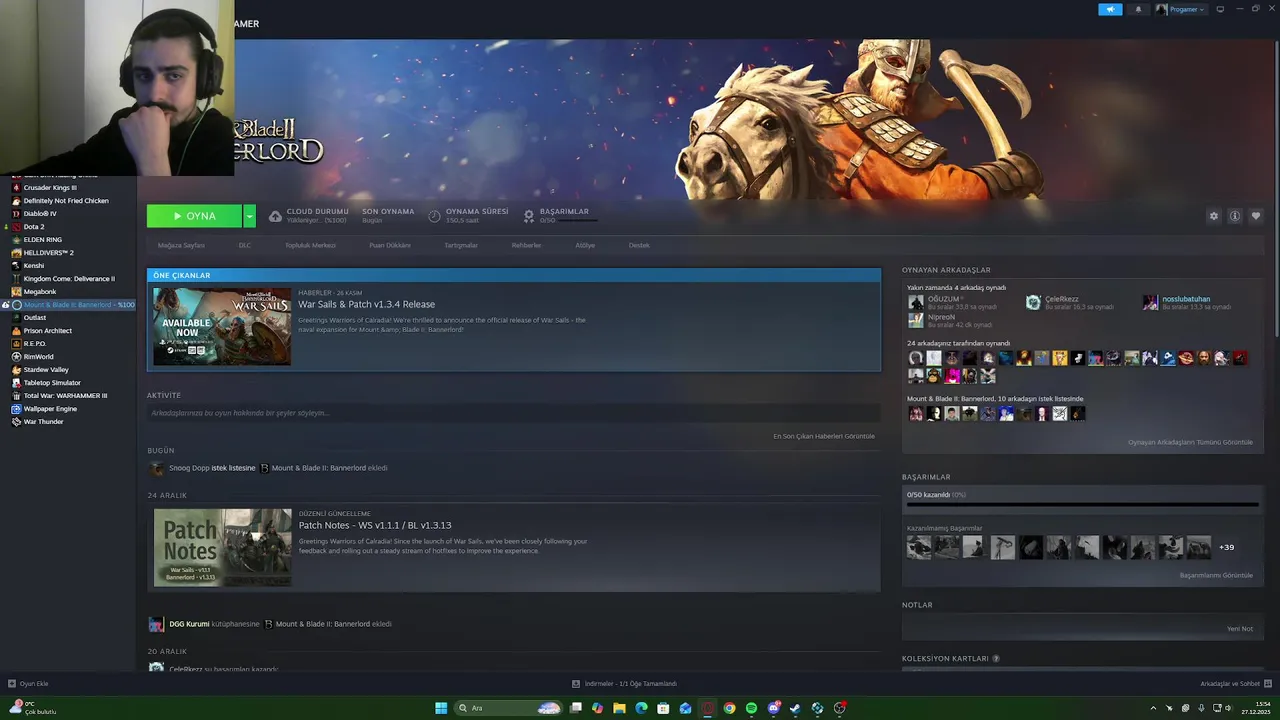Open the DLC tab
Screen dimensions: 1280x720
(245, 245)
